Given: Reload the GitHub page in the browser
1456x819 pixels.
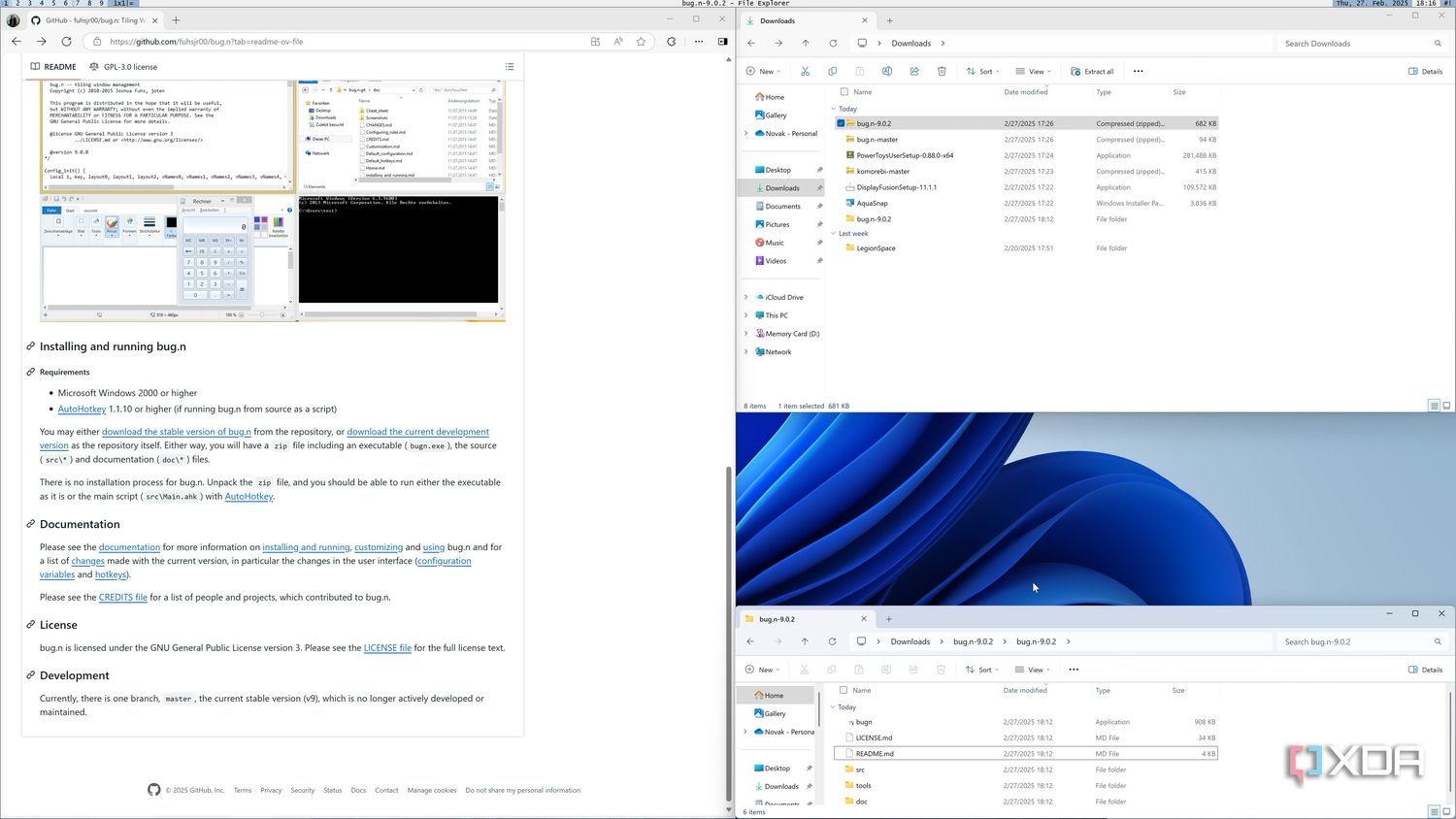Looking at the screenshot, I should point(66,42).
